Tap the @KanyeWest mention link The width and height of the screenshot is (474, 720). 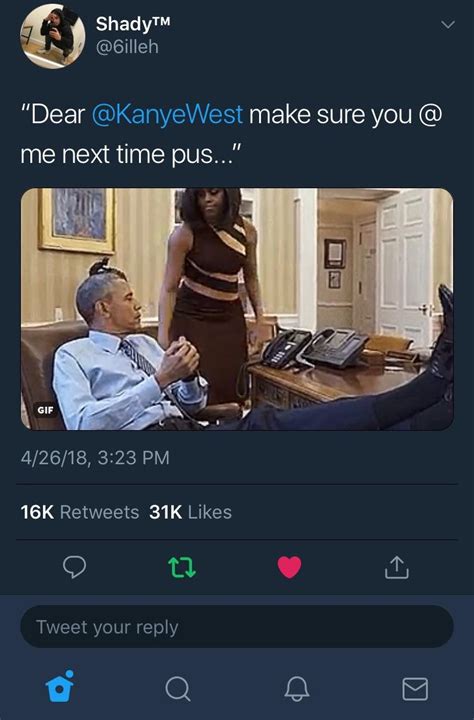[x=167, y=114]
